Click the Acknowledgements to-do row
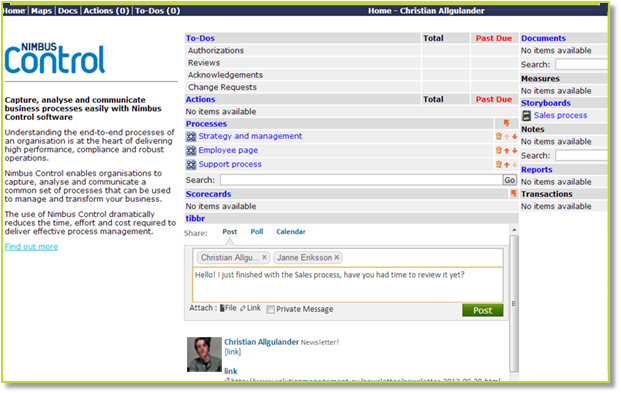Image resolution: width=621 pixels, height=394 pixels. [x=303, y=75]
